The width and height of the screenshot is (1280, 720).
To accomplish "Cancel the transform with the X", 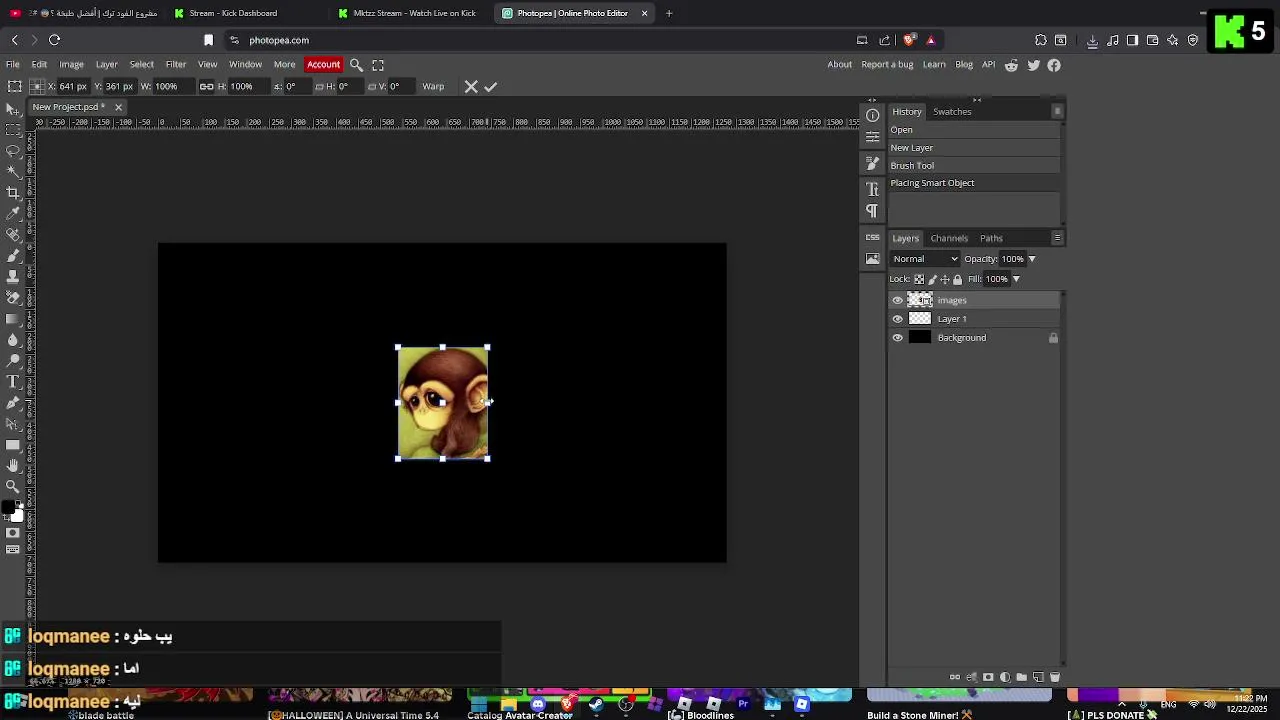I will (471, 86).
